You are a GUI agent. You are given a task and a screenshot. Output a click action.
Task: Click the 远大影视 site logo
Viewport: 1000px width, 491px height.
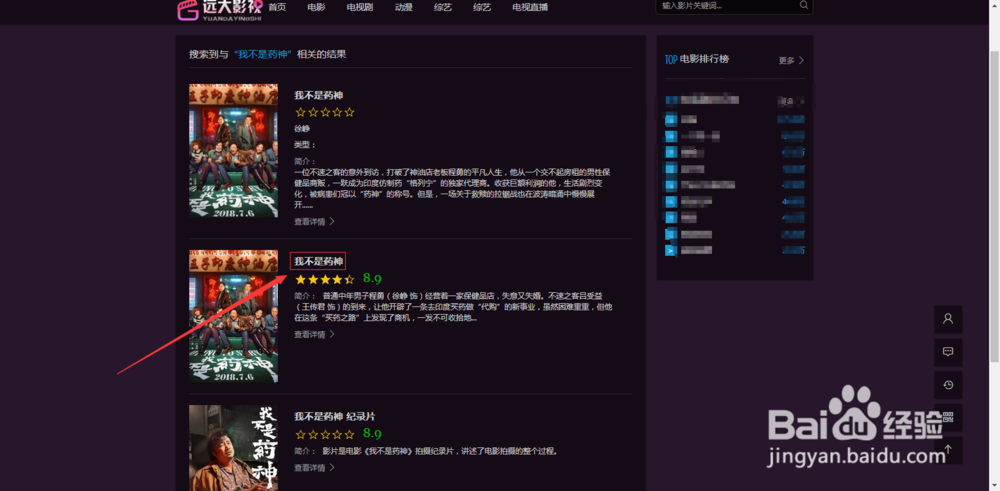[219, 10]
